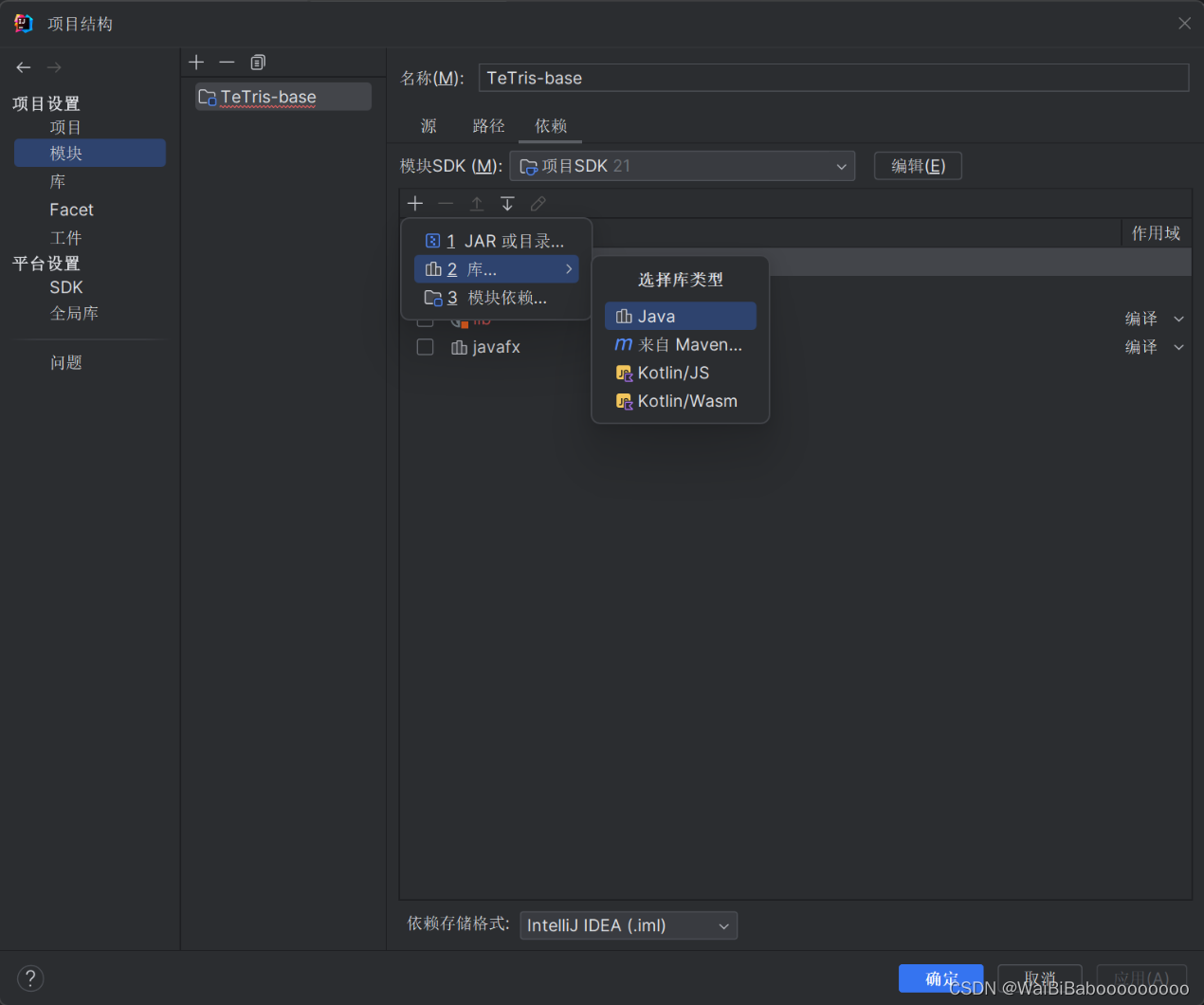Edit selected dependency with the pencil icon

538,203
